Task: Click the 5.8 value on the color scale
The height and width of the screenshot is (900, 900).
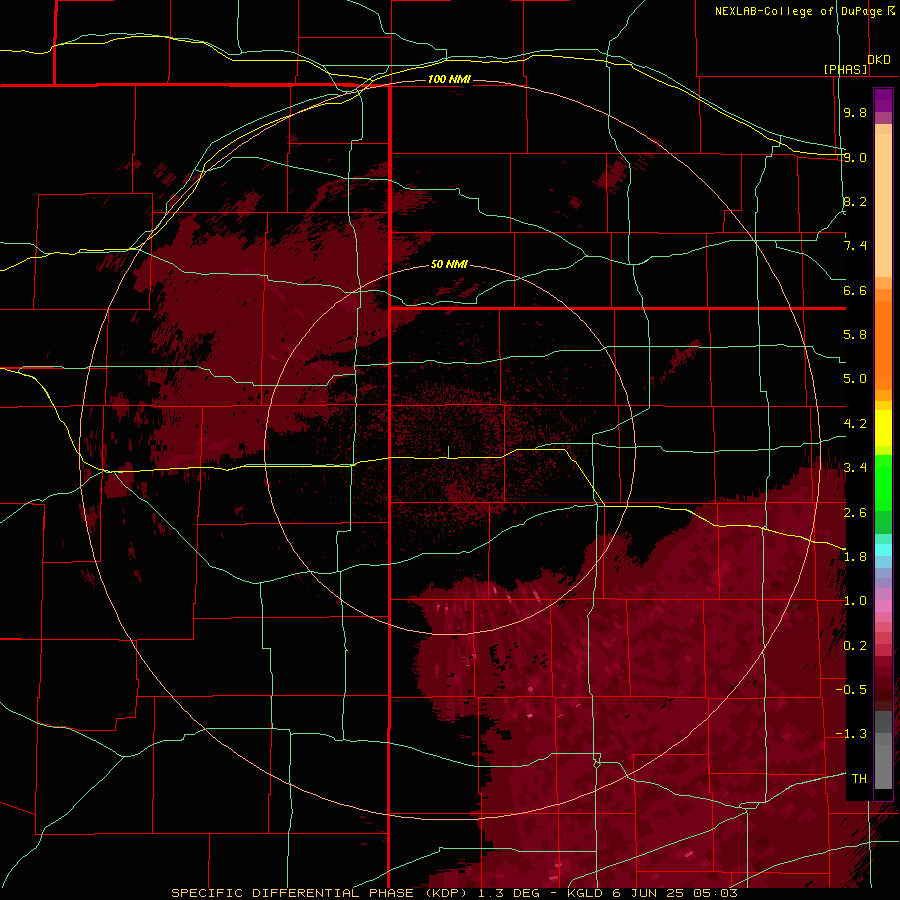Action: [x=855, y=335]
